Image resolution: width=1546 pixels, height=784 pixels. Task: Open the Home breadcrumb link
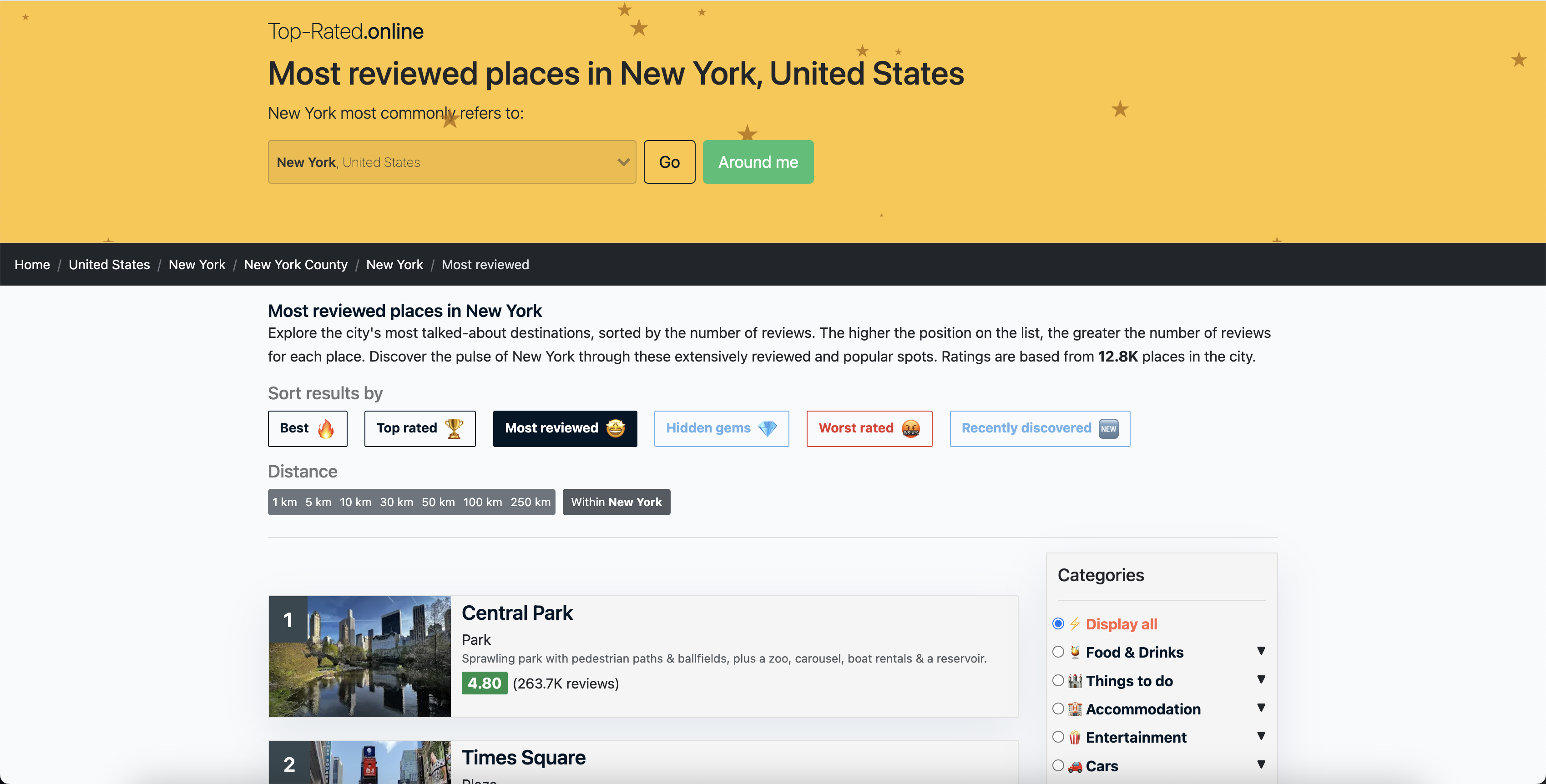[x=32, y=265]
